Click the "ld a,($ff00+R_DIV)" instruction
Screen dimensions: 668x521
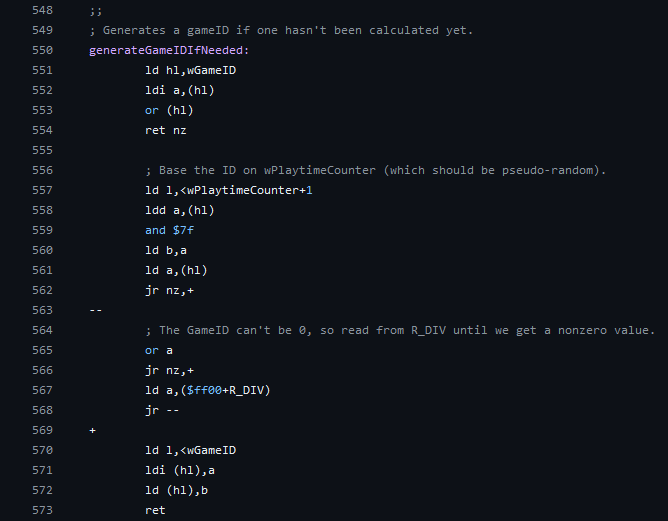click(207, 390)
